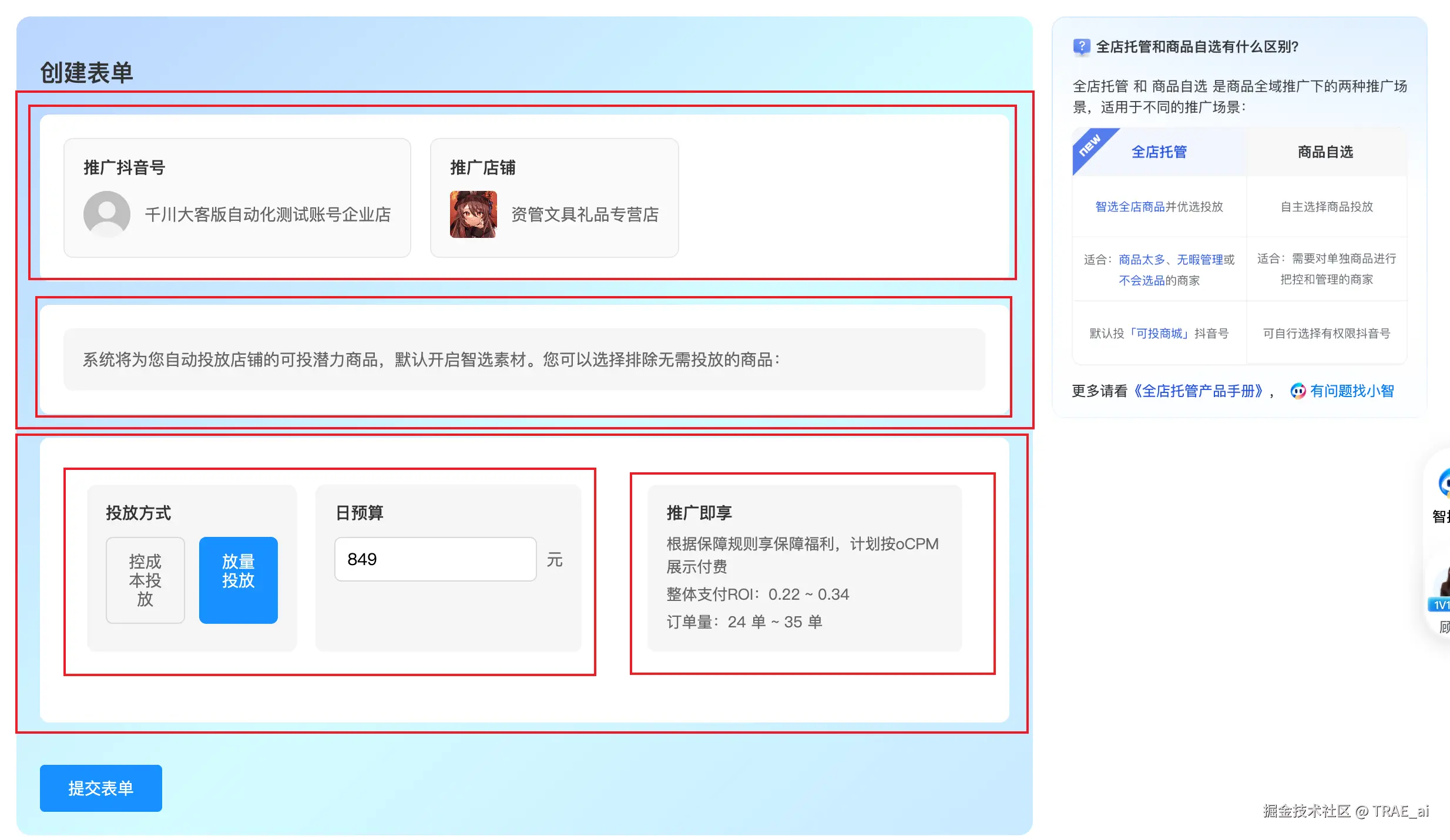Screen dimensions: 1450x840
Task: Click the 日预算 input field showing 849
Action: coord(435,559)
